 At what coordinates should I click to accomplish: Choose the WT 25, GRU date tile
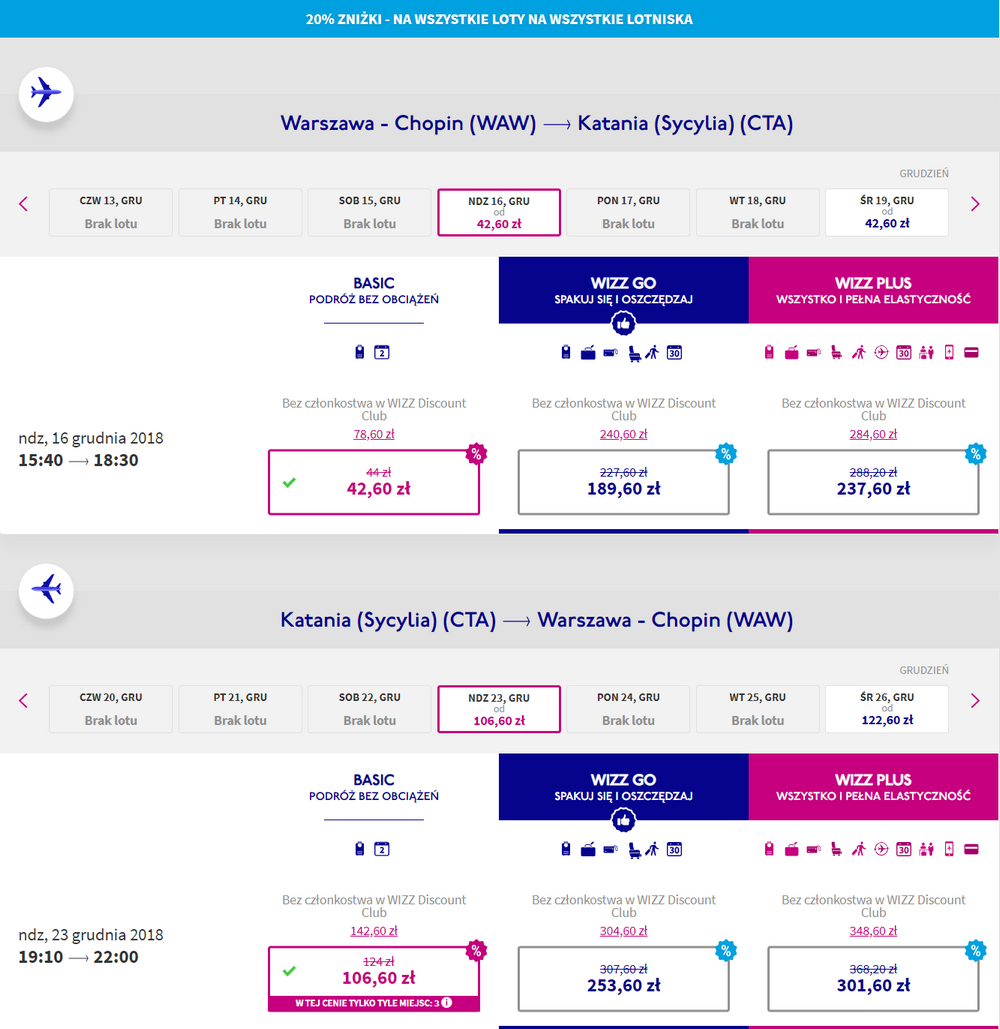pos(757,709)
